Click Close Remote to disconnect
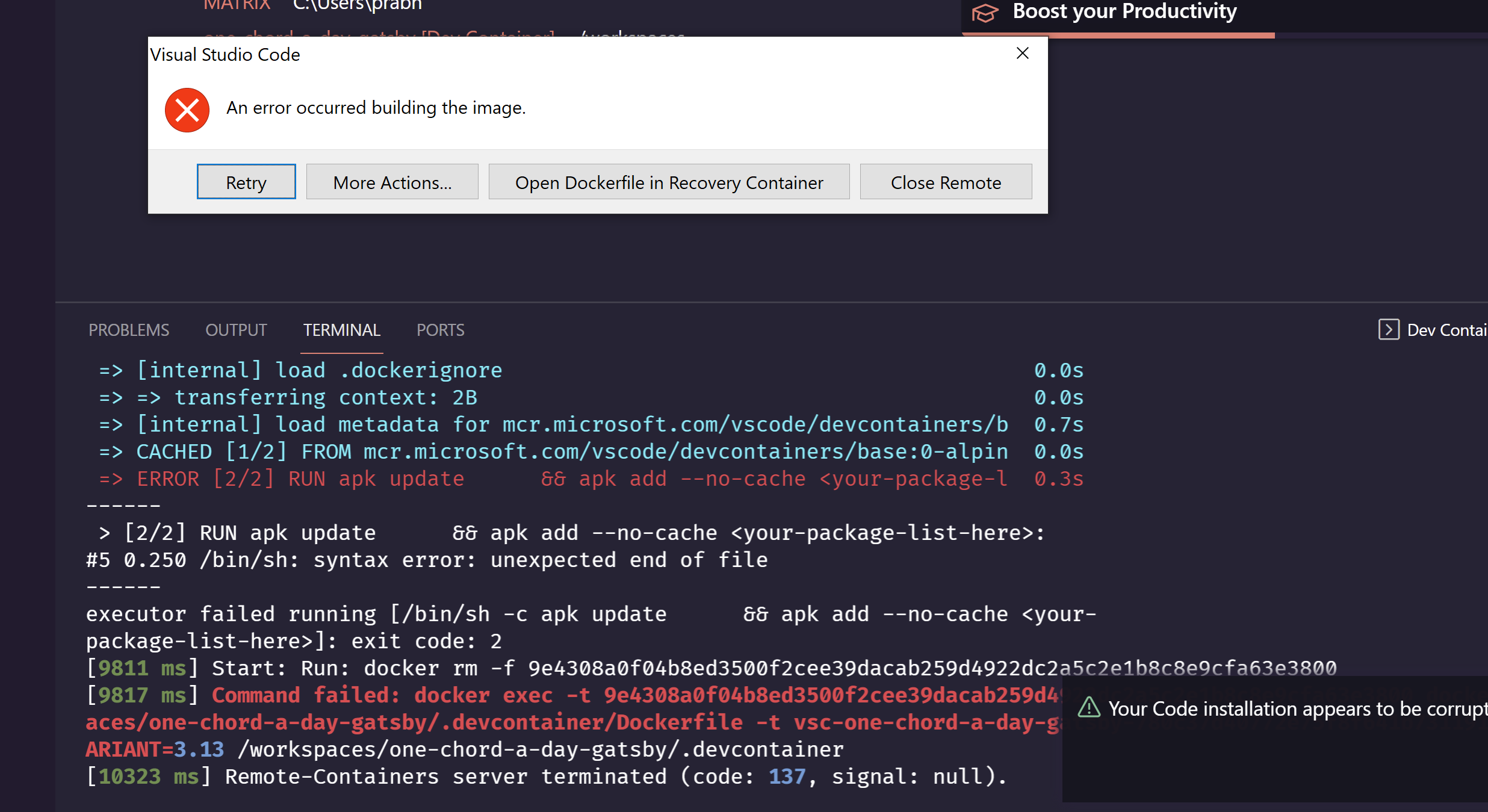1488x812 pixels. (946, 182)
